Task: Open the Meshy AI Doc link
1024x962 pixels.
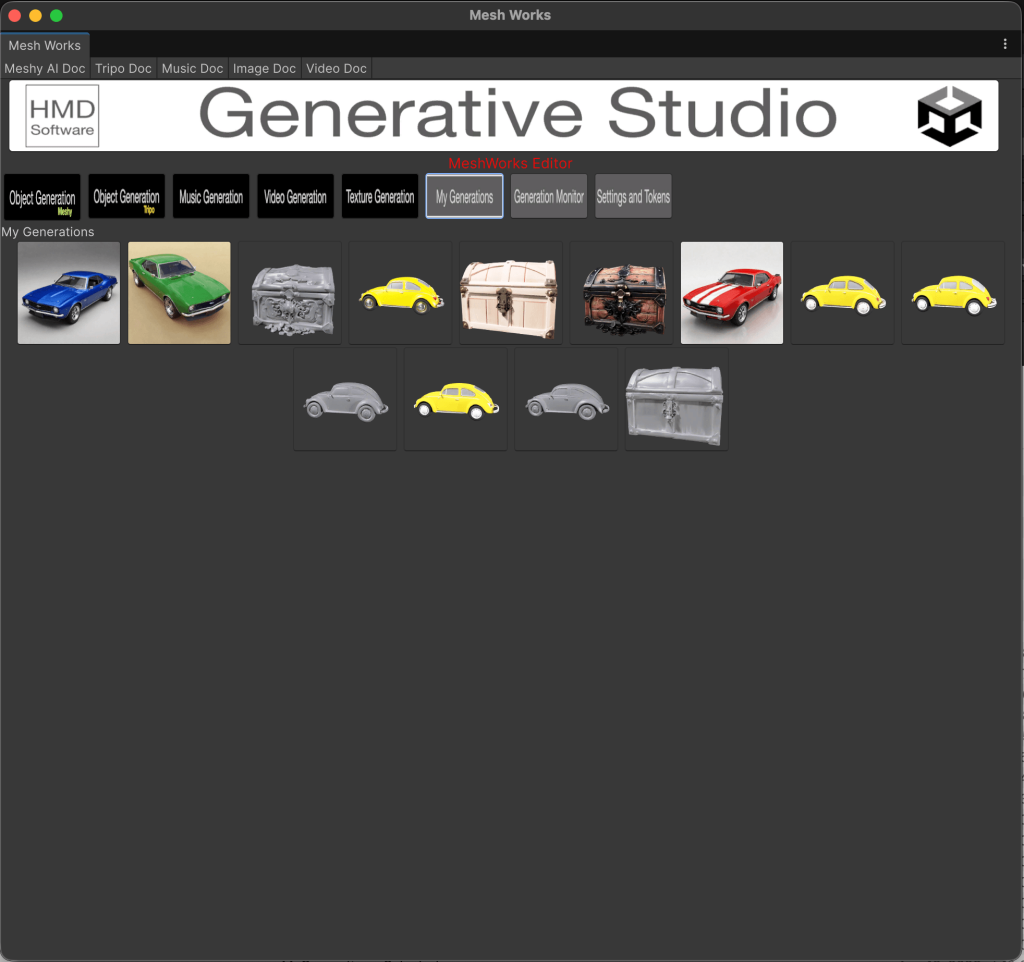Action: [x=44, y=69]
